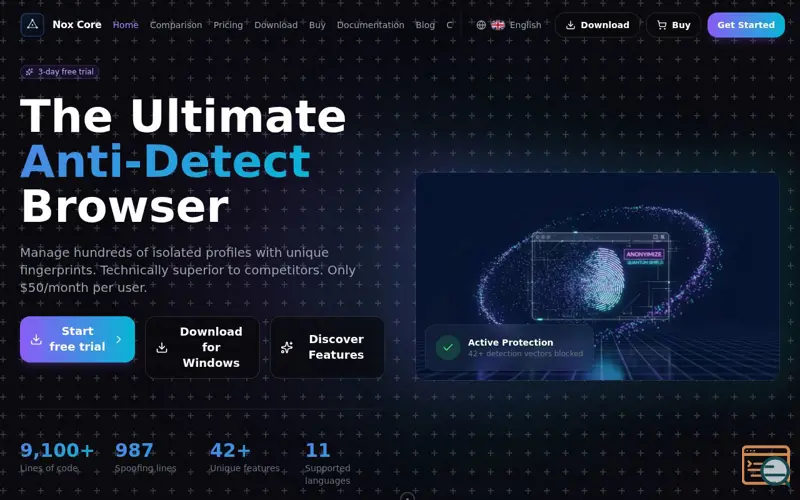Image resolution: width=800 pixels, height=500 pixels.
Task: Open the Pricing nav link
Action: [228, 25]
